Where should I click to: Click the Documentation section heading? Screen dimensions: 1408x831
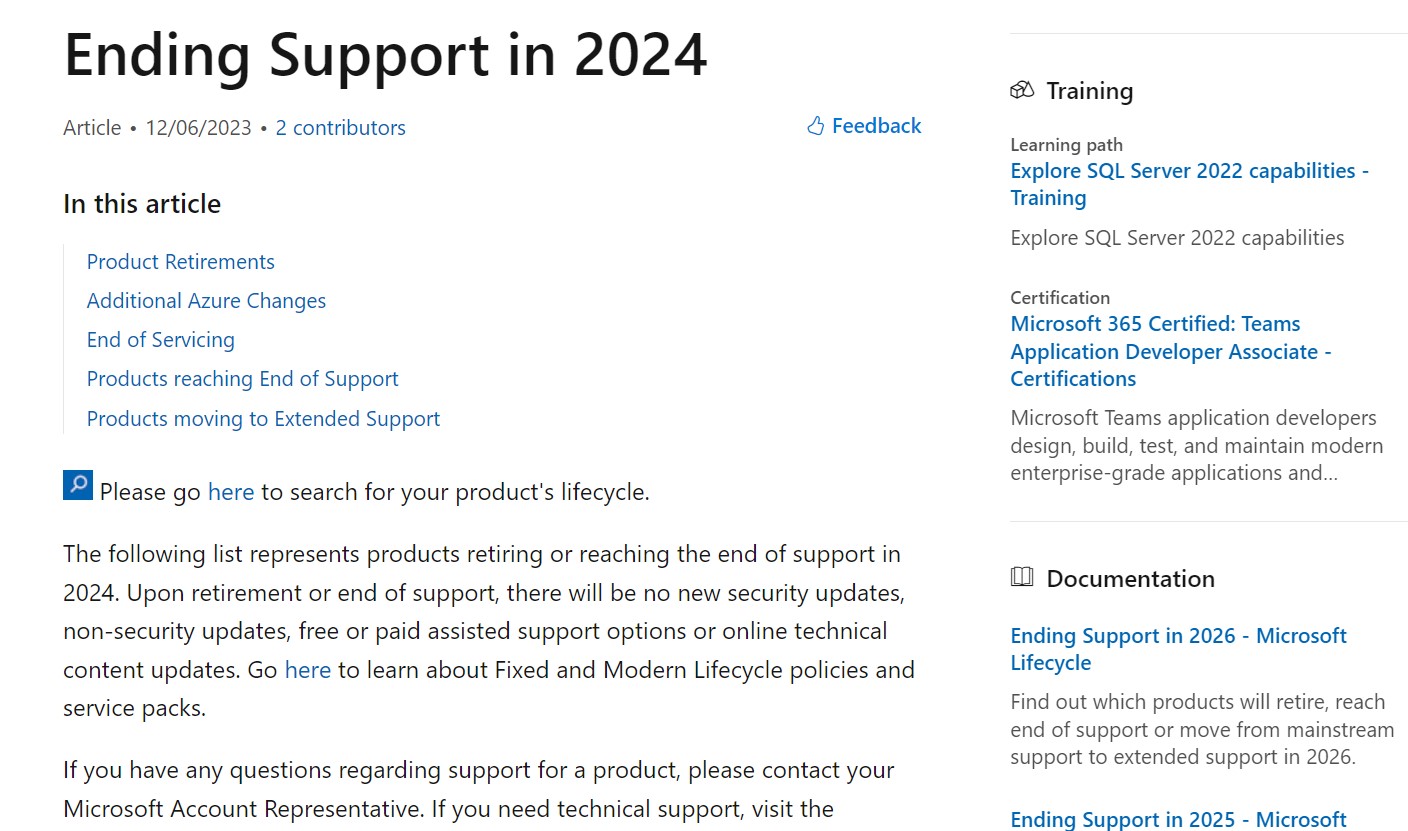[x=1130, y=579]
